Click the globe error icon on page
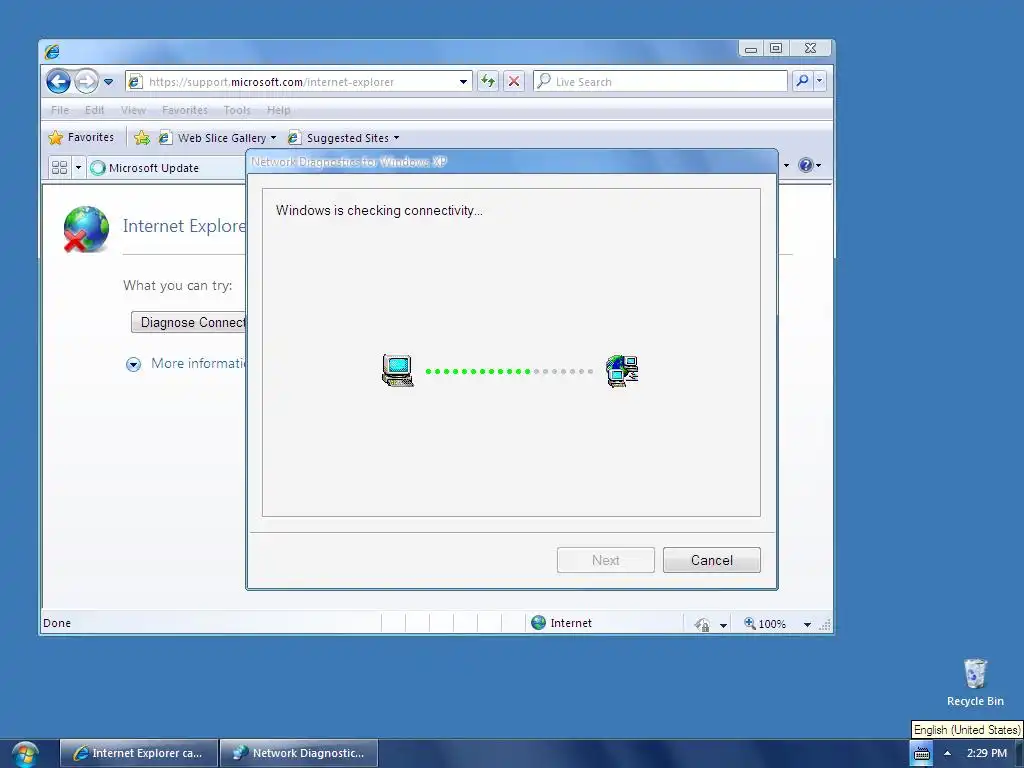 86,229
